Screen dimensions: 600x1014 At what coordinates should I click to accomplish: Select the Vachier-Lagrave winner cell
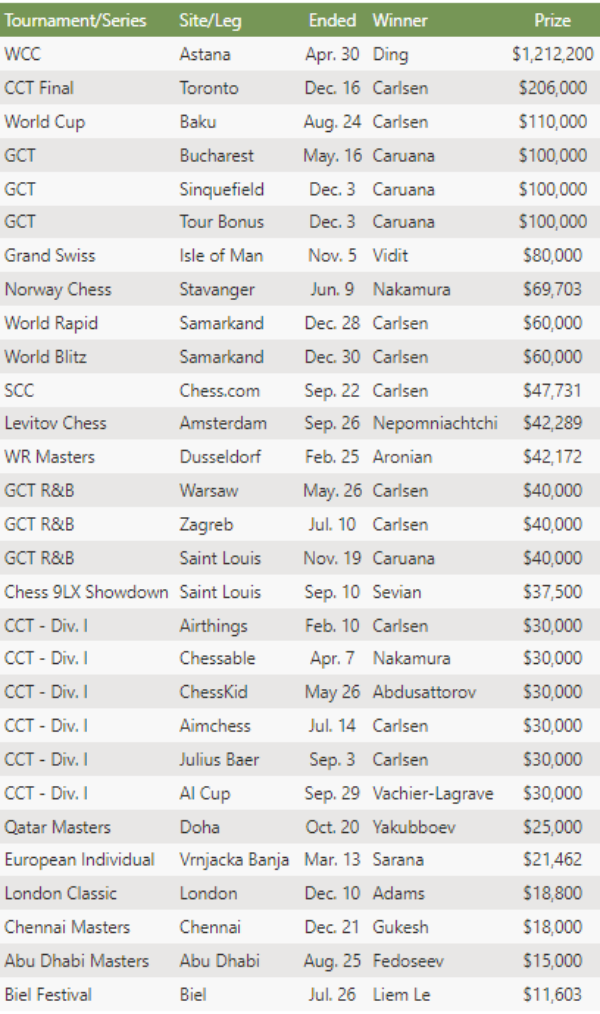(433, 793)
